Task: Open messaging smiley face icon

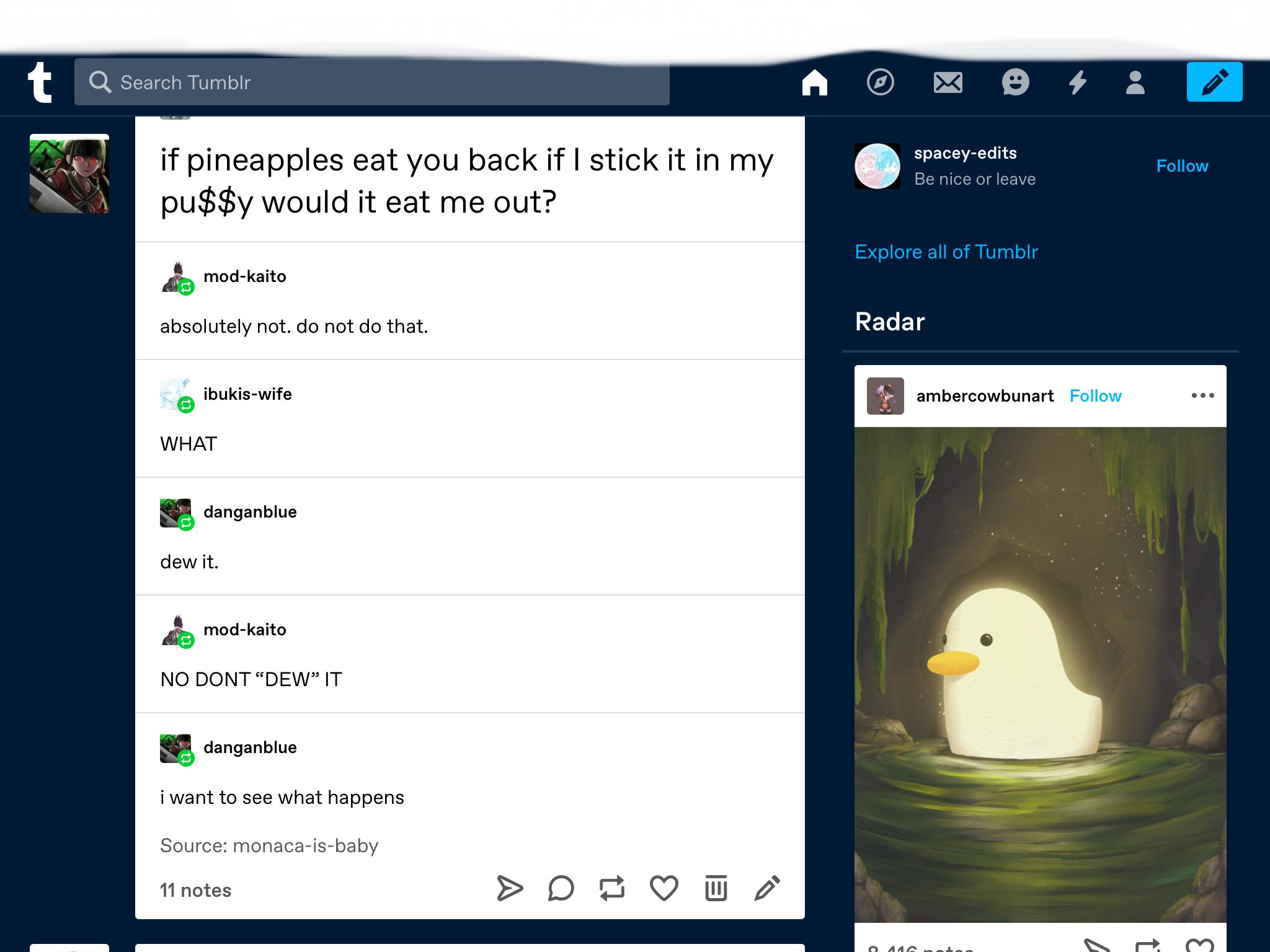Action: click(1015, 82)
